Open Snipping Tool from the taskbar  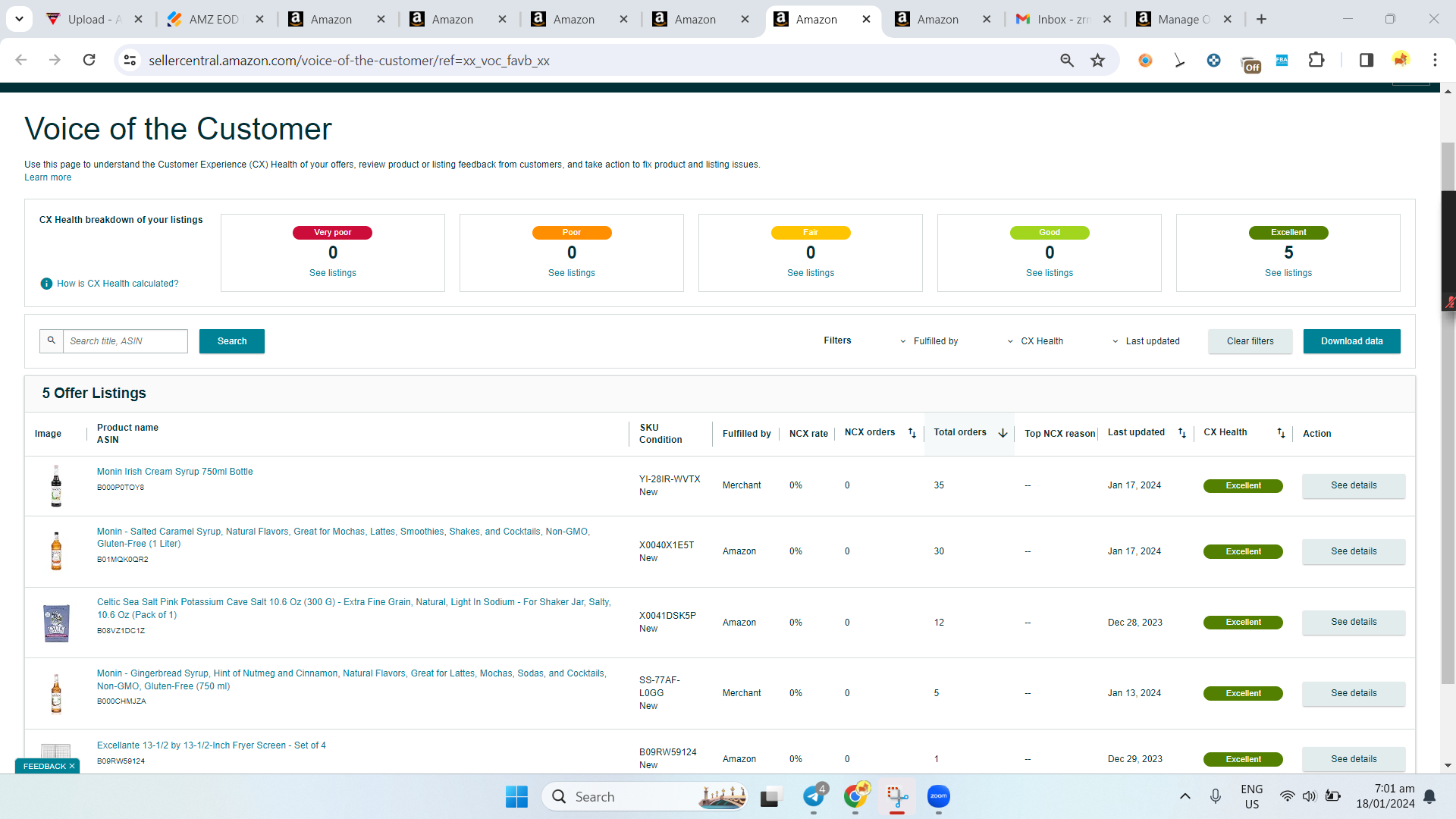(x=897, y=796)
